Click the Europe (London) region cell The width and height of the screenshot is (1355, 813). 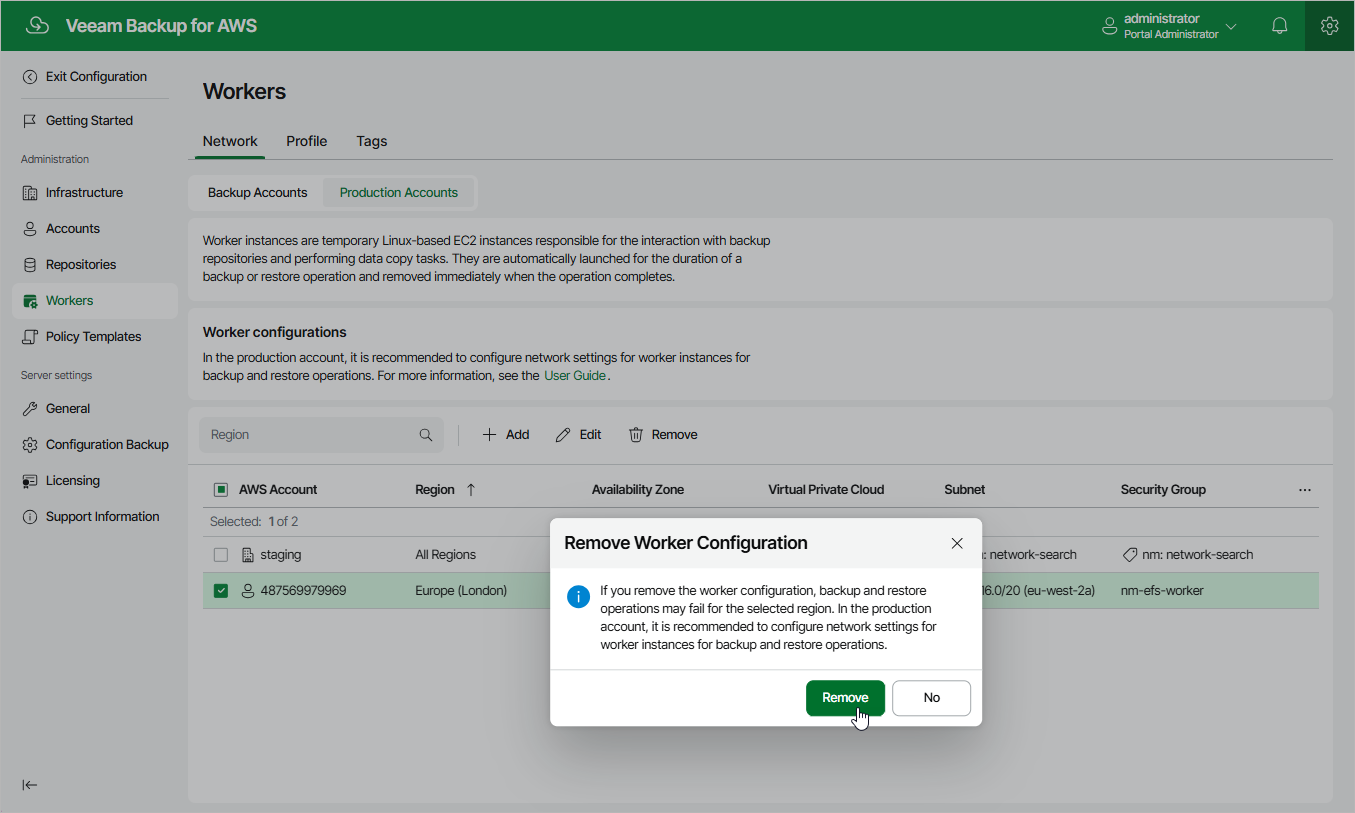click(461, 591)
